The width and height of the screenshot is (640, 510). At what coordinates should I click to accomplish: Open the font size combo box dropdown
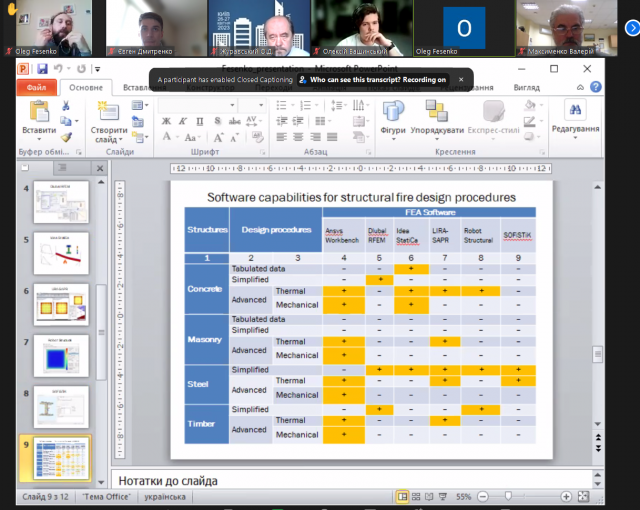pos(261,105)
